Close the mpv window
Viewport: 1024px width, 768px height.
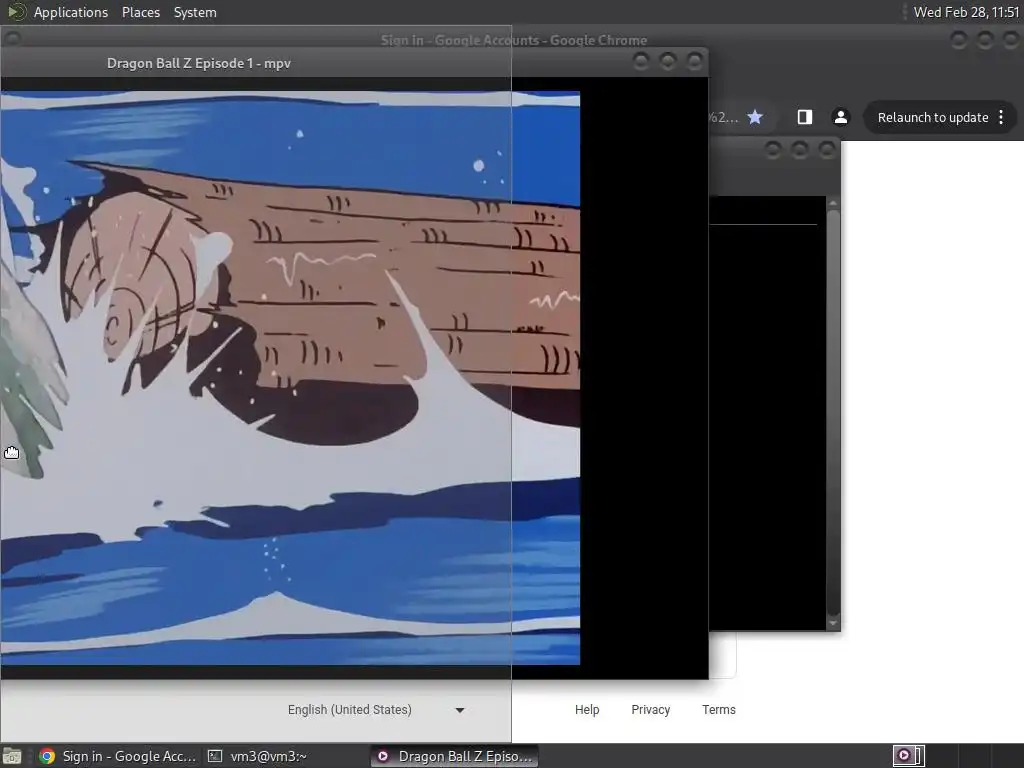(x=695, y=61)
